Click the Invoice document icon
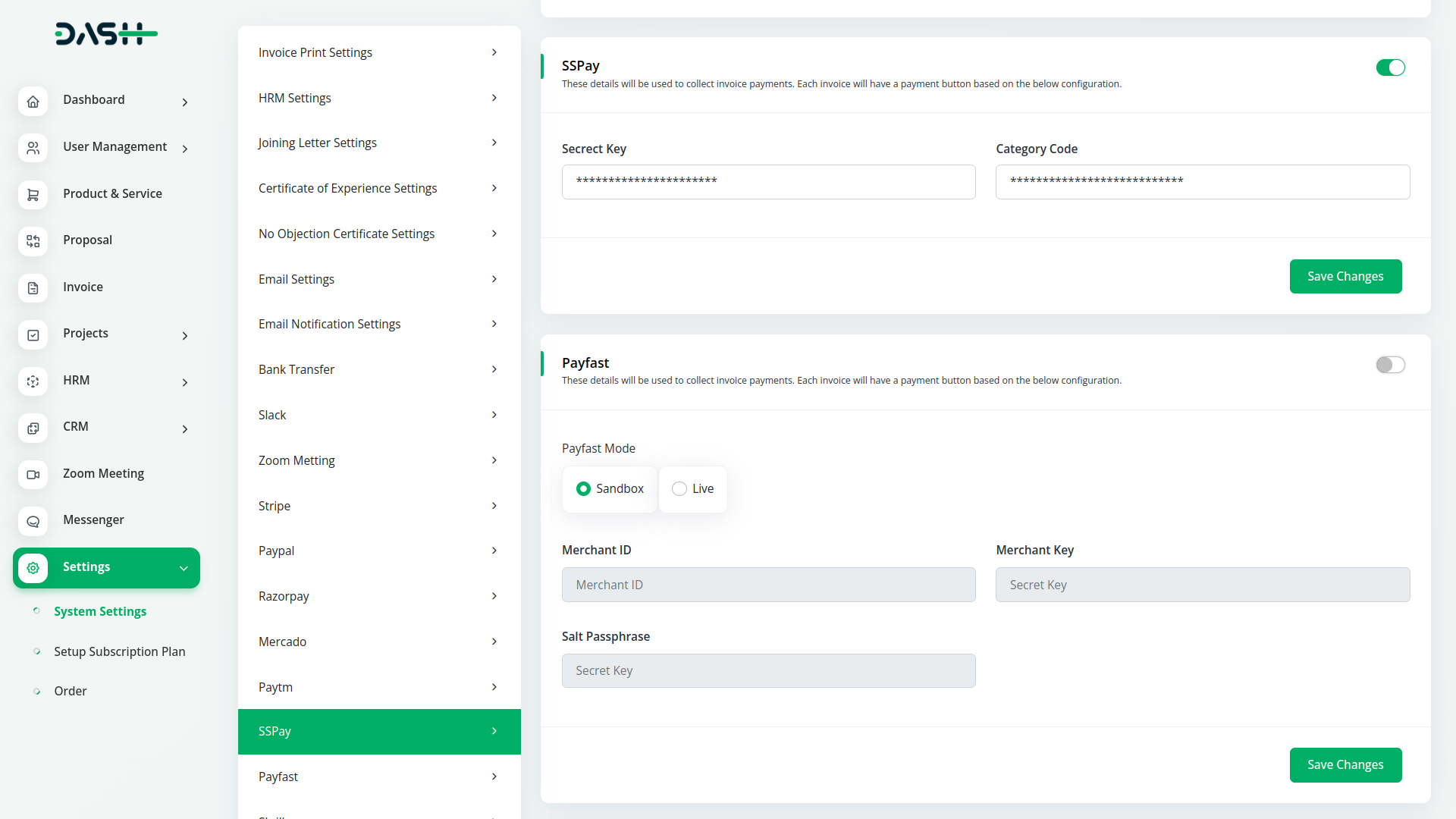This screenshot has height=819, width=1456. 33,288
